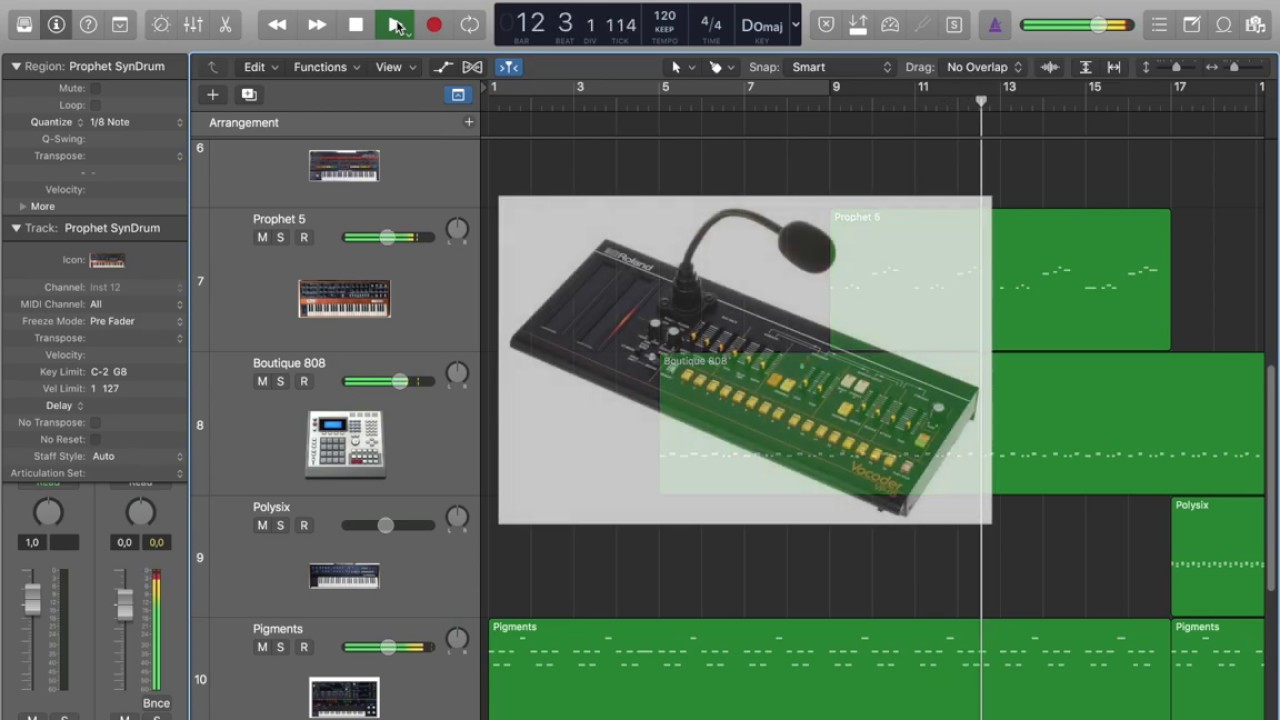The image size is (1280, 720).
Task: Toggle Cycle mode
Action: (470, 25)
